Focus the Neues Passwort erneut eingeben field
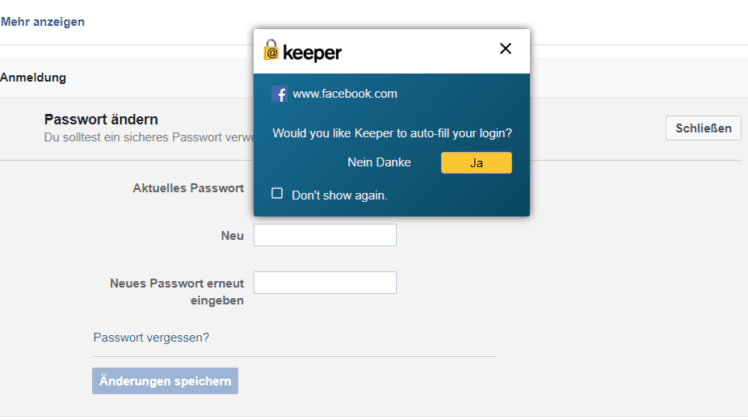The height and width of the screenshot is (420, 748). tap(325, 283)
